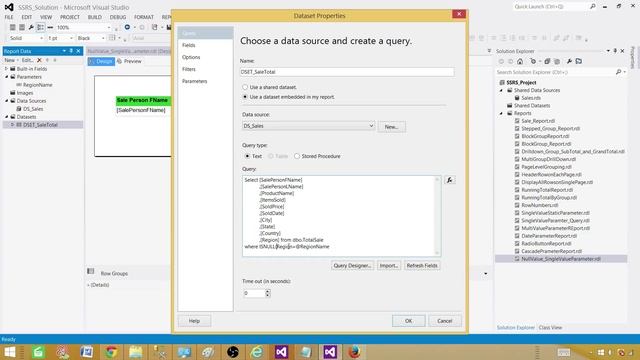
Task: Open NullValue_SingleValueParameter.rdl in Solution Explorer
Action: [x=561, y=259]
